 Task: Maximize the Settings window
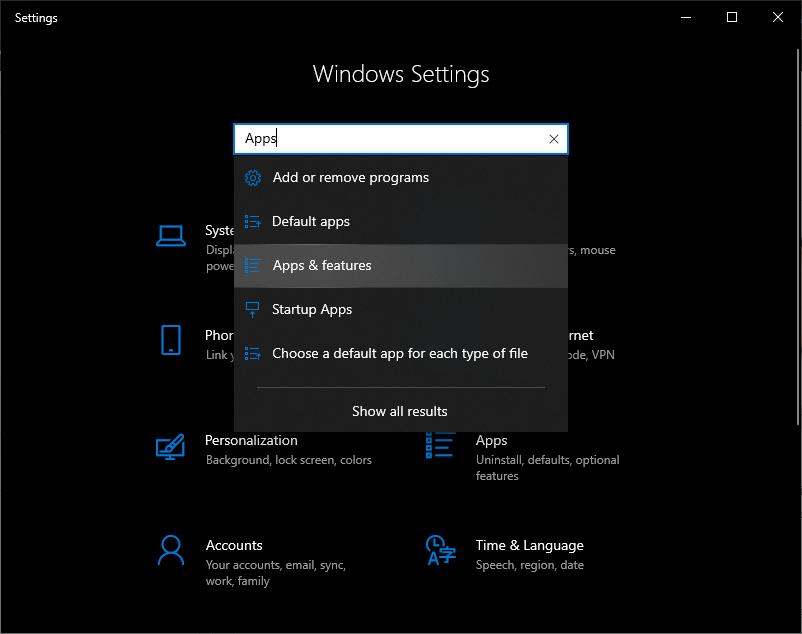point(732,17)
